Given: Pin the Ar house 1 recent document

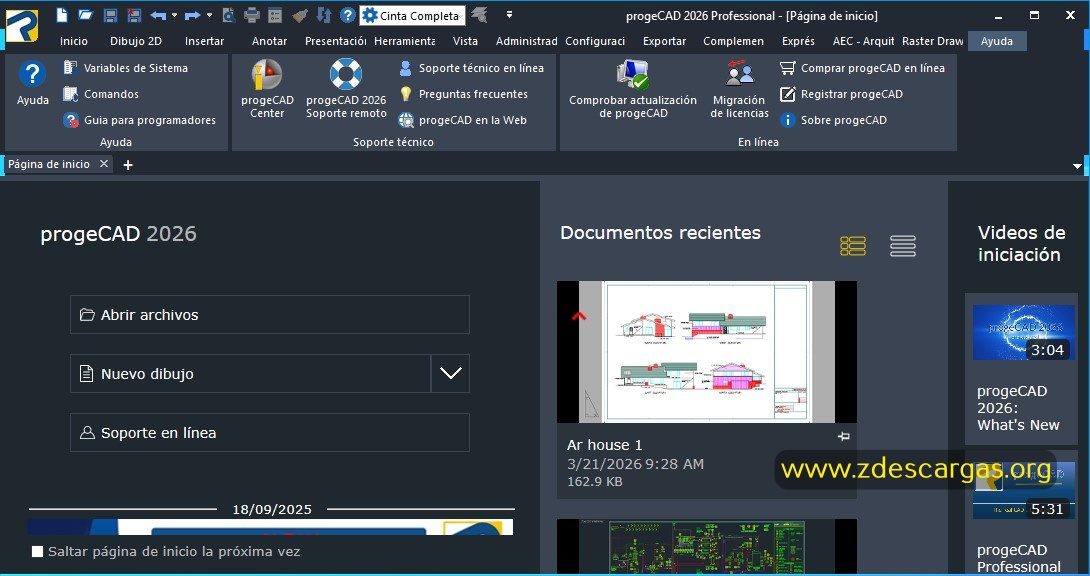Looking at the screenshot, I should (x=843, y=436).
